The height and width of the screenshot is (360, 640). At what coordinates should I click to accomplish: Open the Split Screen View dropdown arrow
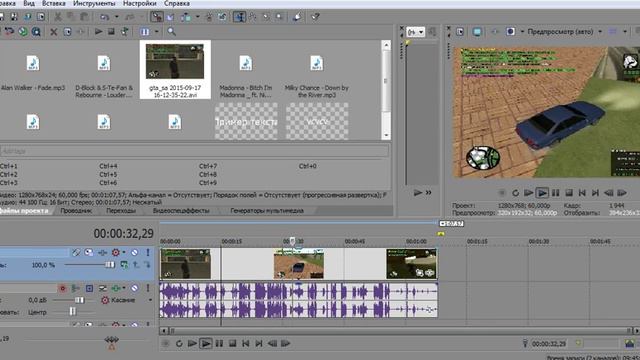point(522,31)
